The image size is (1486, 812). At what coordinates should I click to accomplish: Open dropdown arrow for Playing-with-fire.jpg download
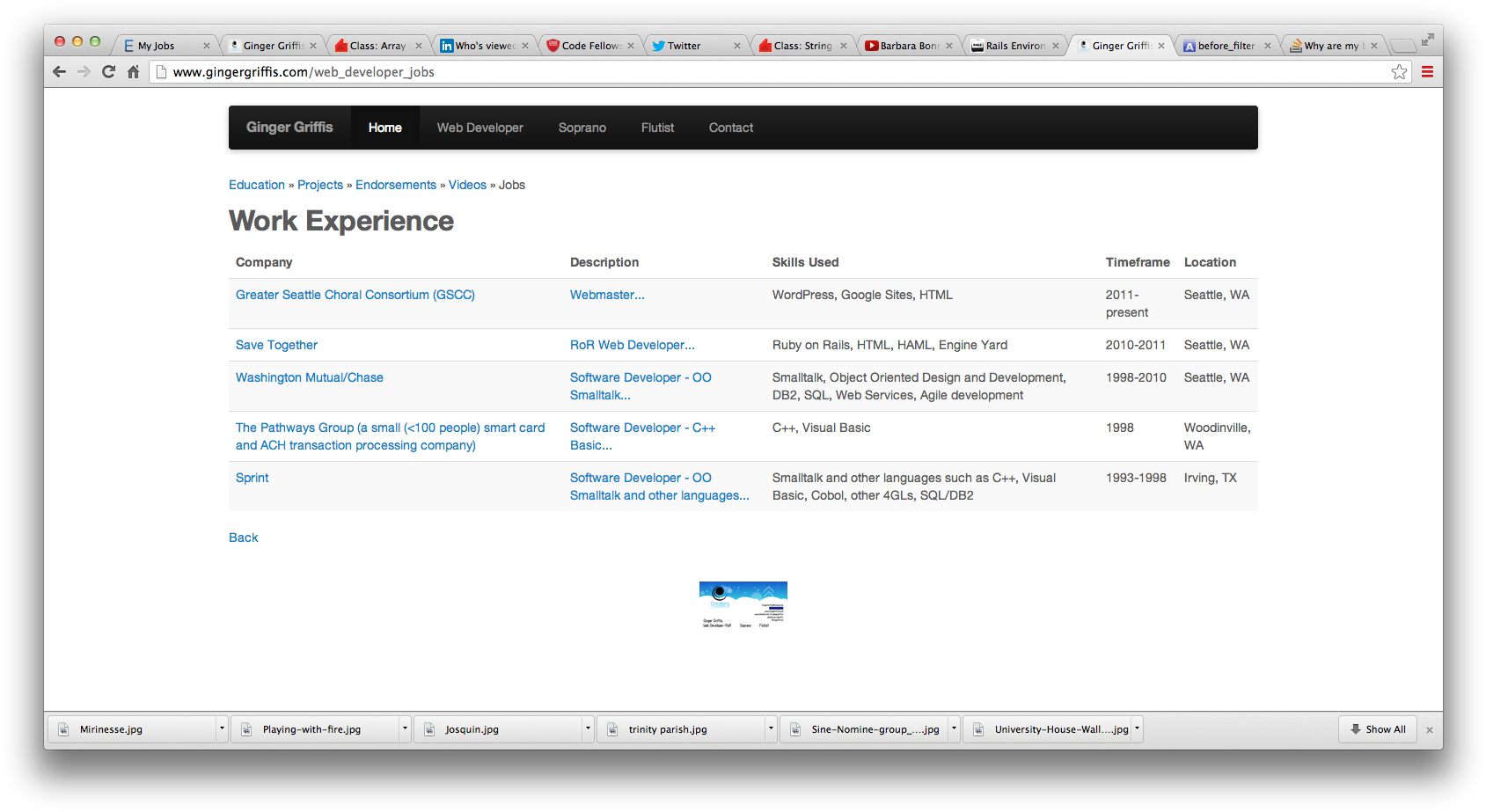[405, 729]
